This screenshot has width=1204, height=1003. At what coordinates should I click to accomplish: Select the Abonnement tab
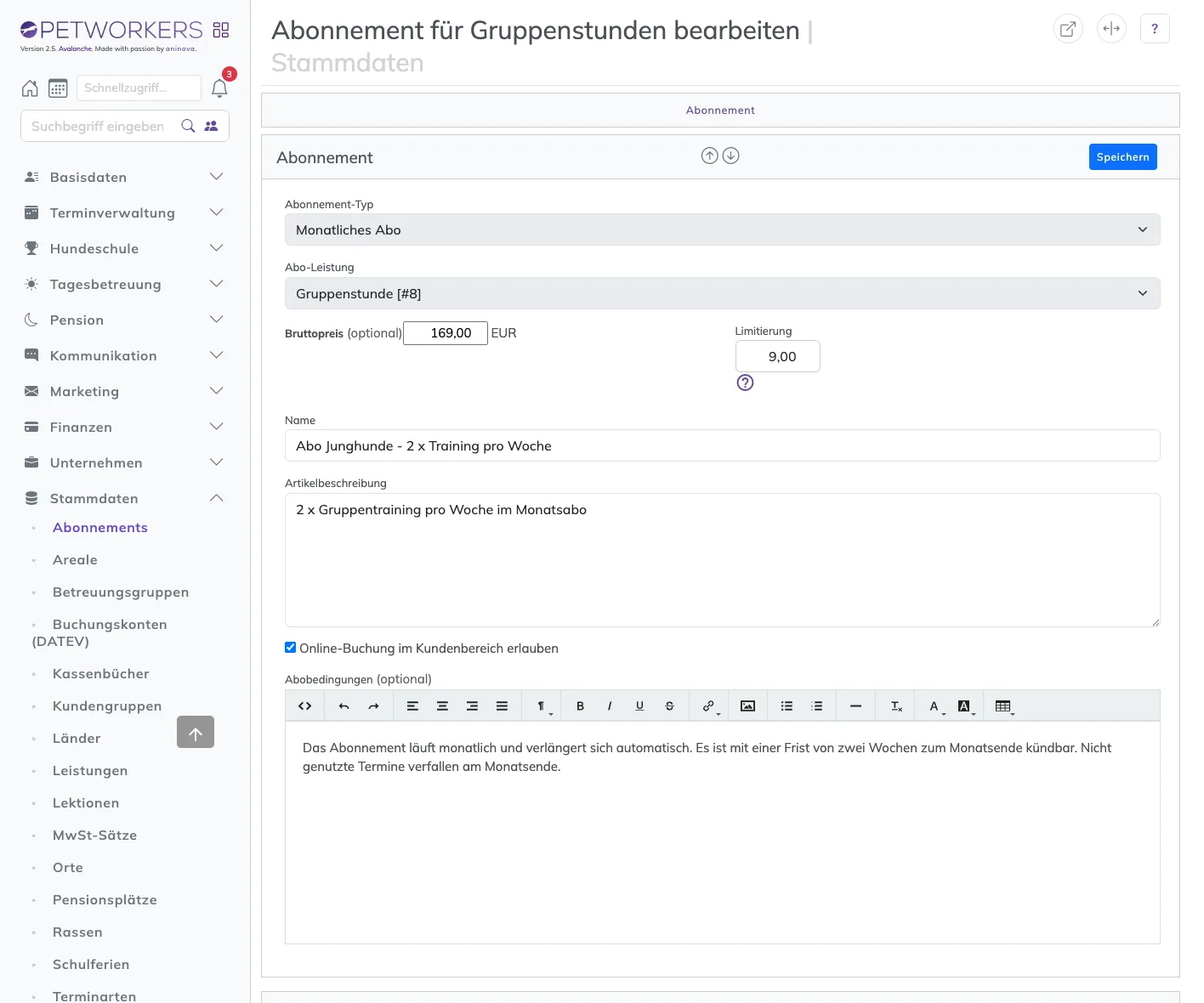tap(720, 110)
